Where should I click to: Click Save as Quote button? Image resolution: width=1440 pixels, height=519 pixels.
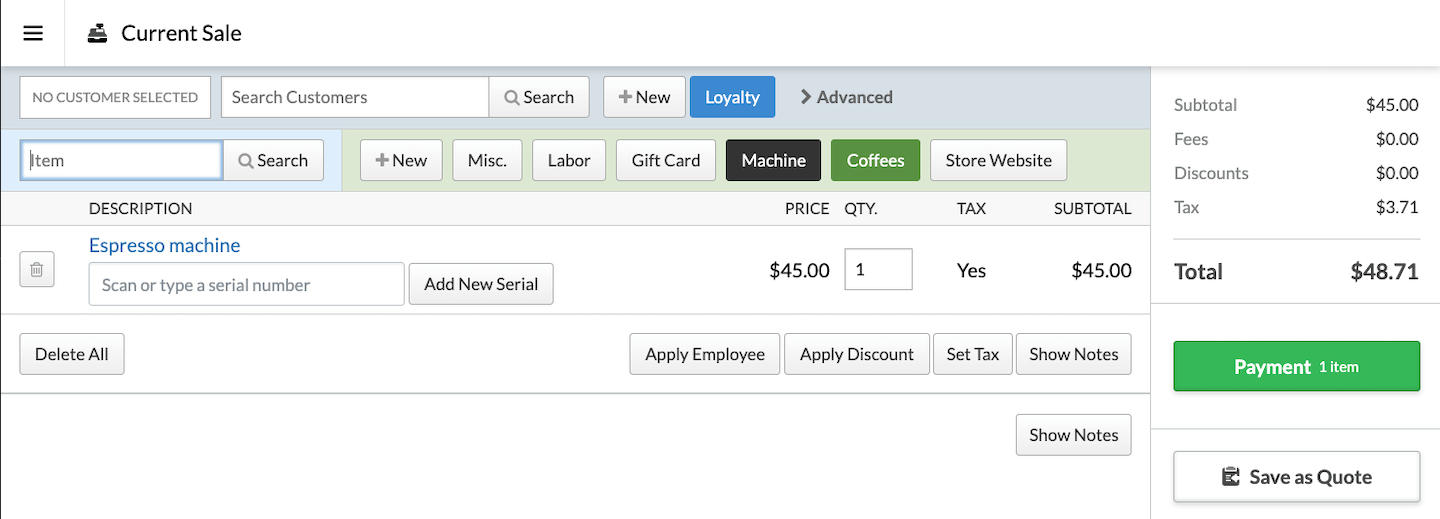[x=1296, y=477]
